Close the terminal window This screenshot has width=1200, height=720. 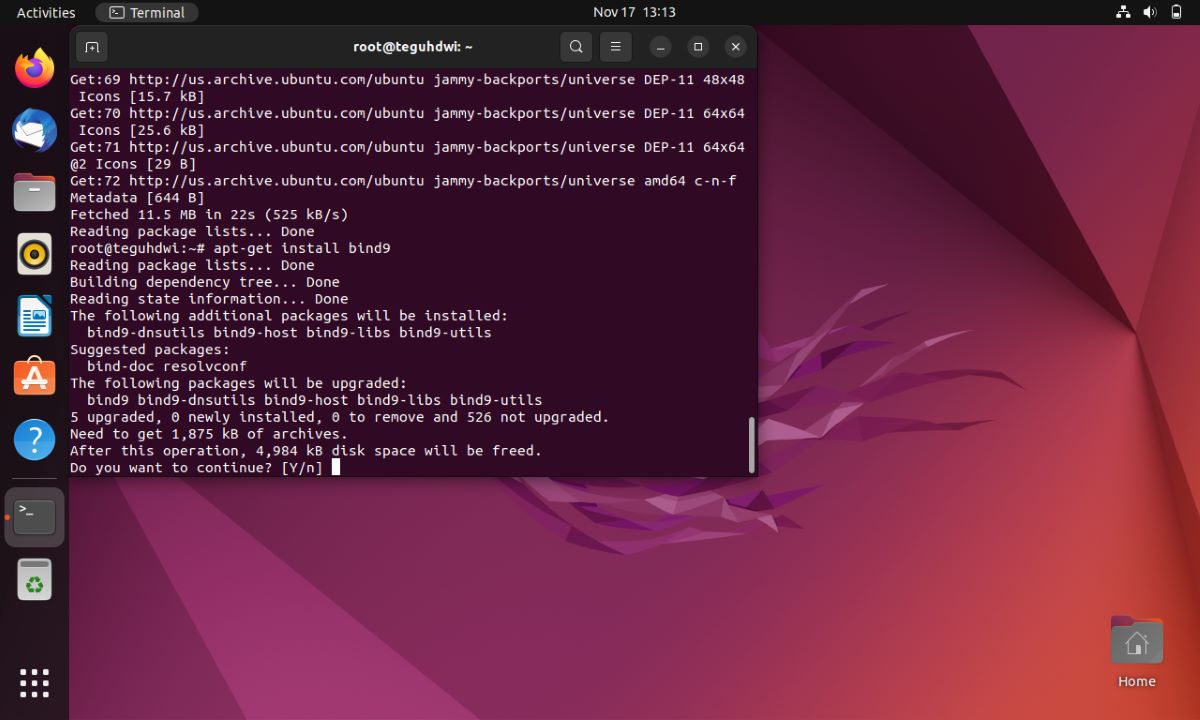tap(736, 46)
